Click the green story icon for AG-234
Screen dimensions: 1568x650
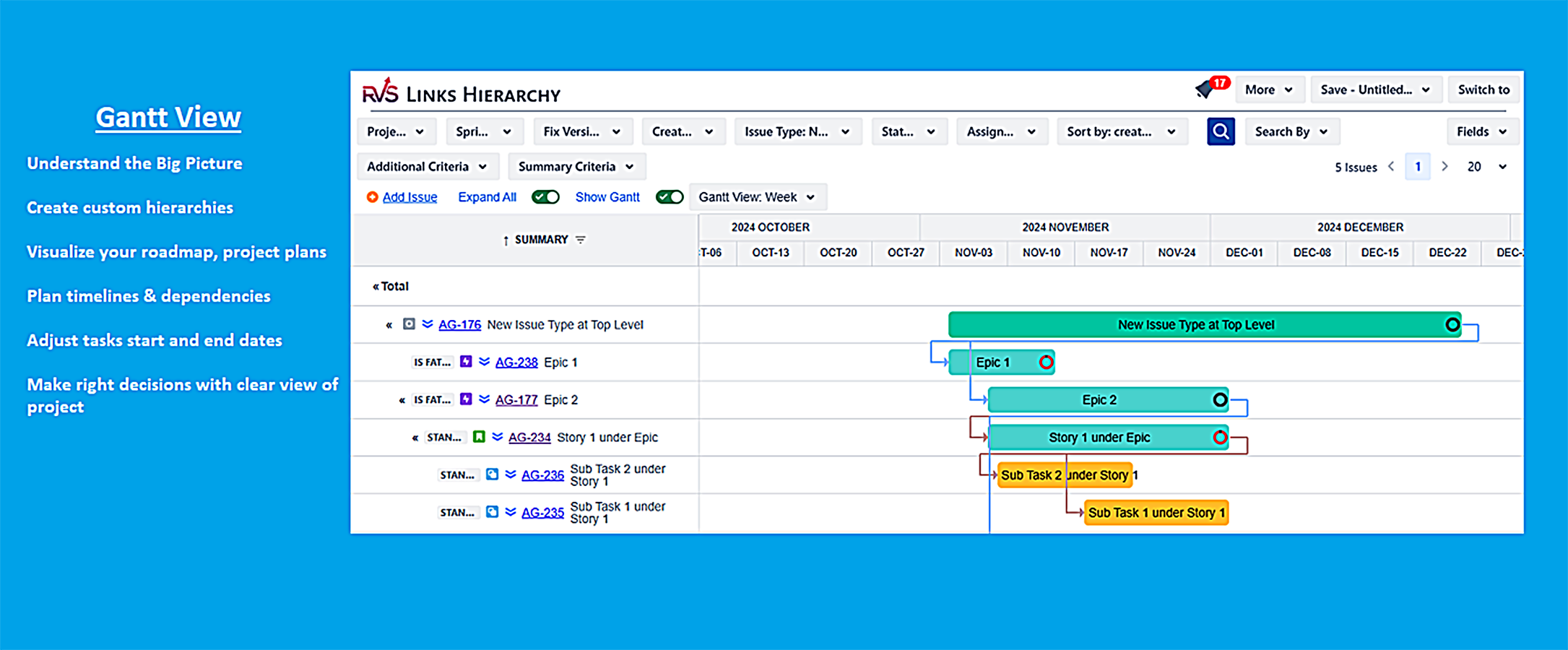(x=479, y=437)
